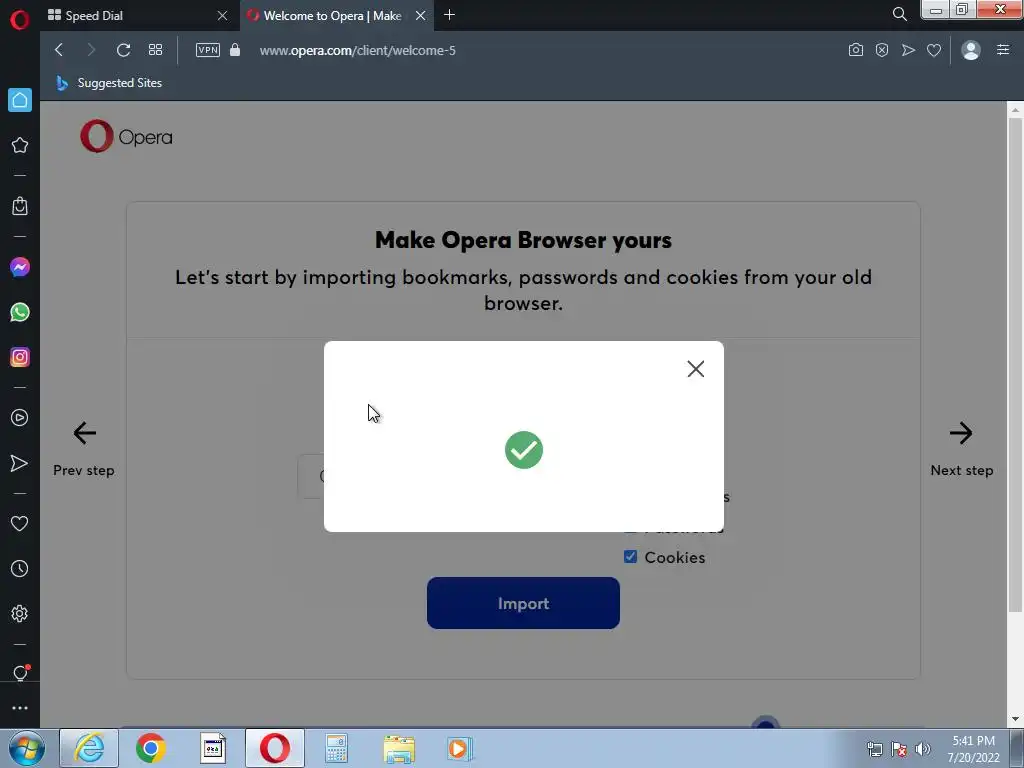The image size is (1024, 768).
Task: Open Google Chrome from taskbar
Action: point(151,748)
